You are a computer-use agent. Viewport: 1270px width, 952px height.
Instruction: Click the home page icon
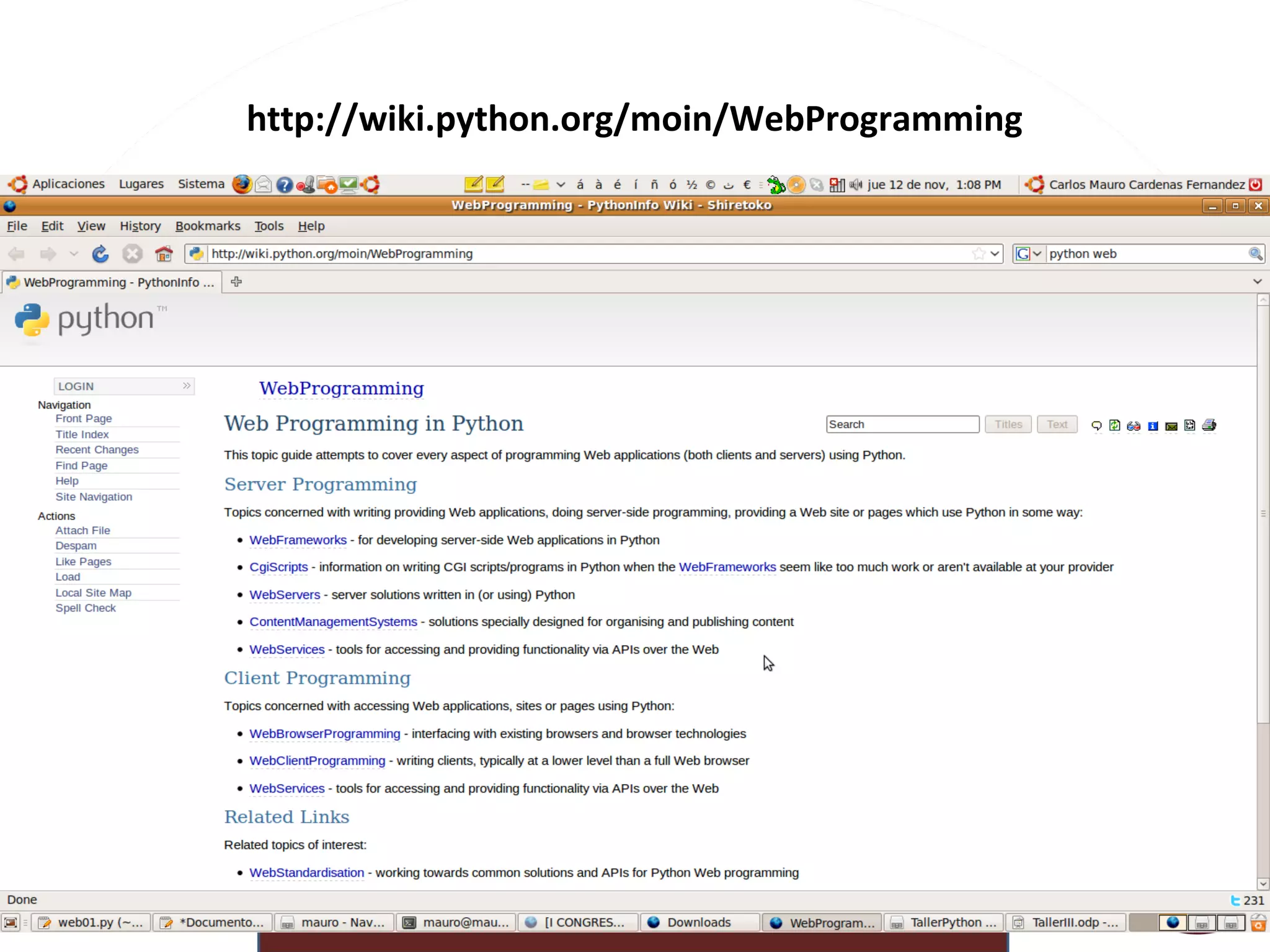(164, 254)
